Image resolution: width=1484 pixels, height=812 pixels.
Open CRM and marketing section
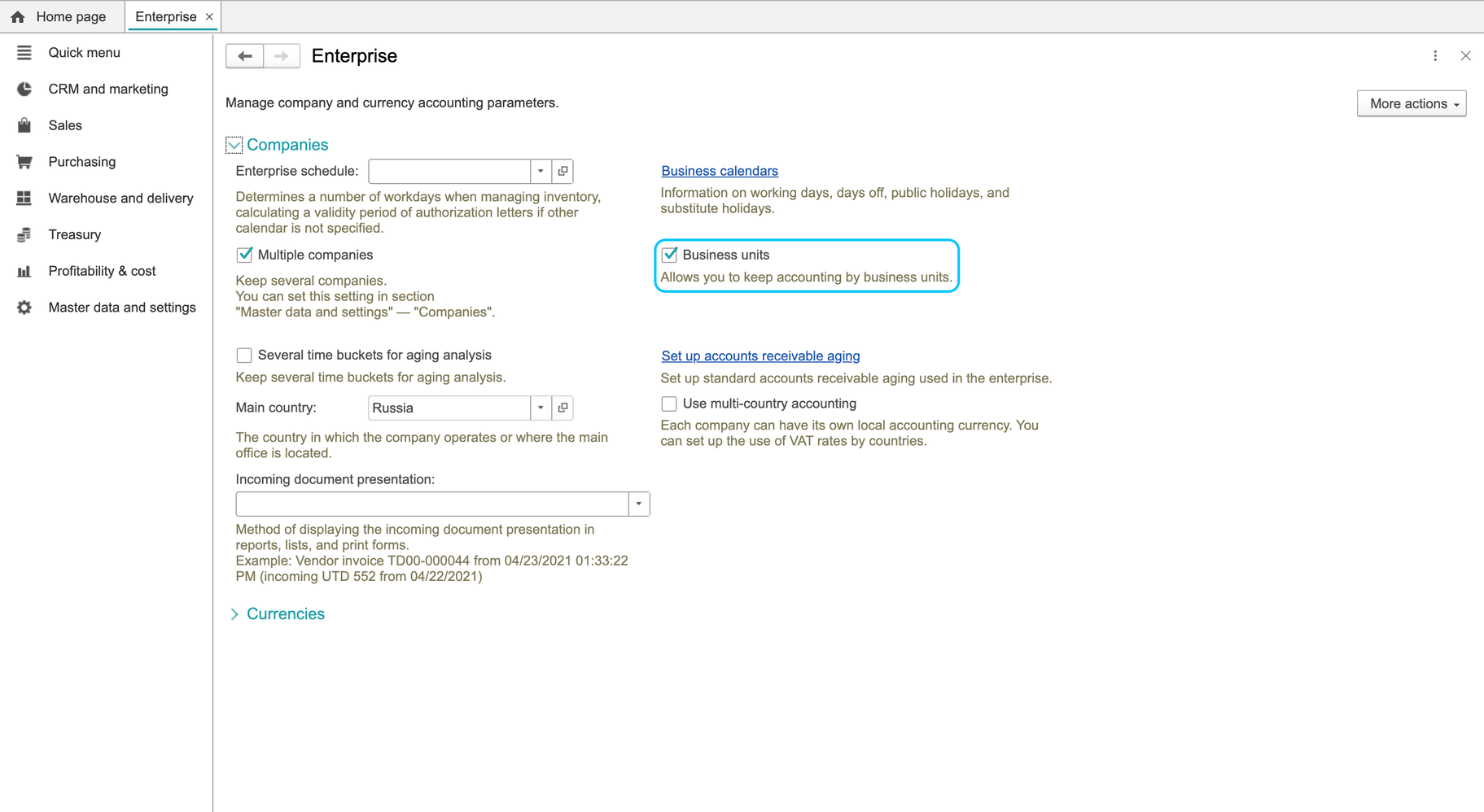108,89
